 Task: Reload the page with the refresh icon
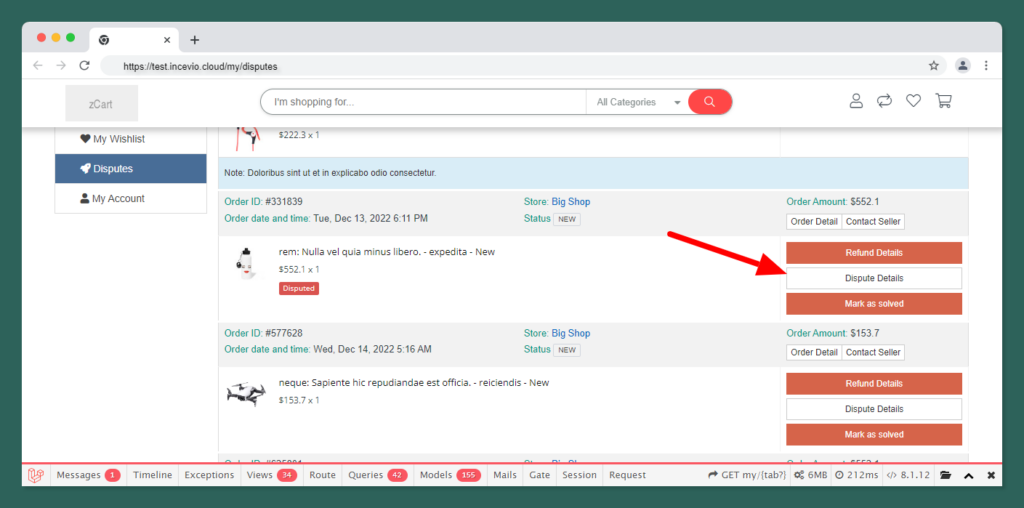click(x=85, y=66)
